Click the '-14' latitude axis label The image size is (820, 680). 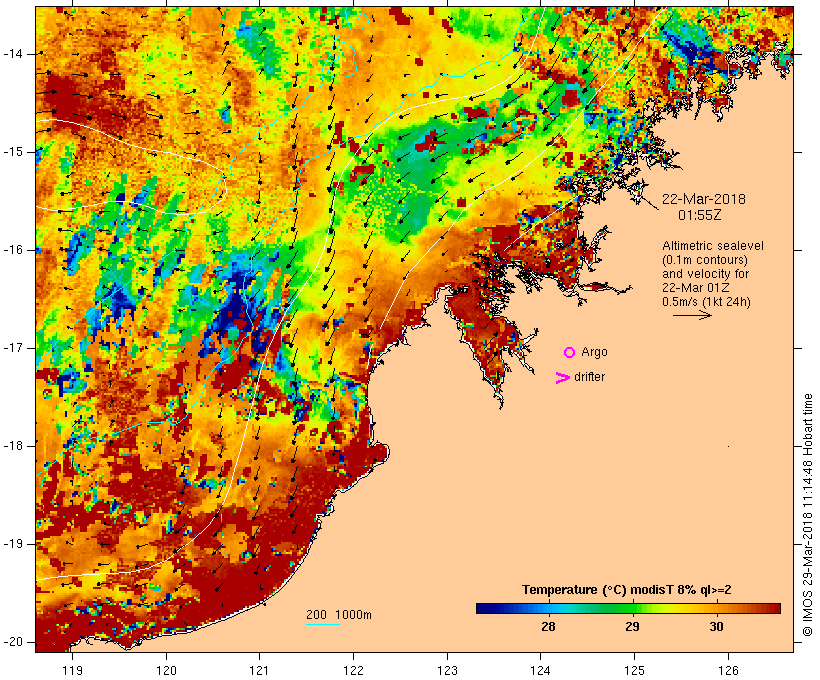13,54
